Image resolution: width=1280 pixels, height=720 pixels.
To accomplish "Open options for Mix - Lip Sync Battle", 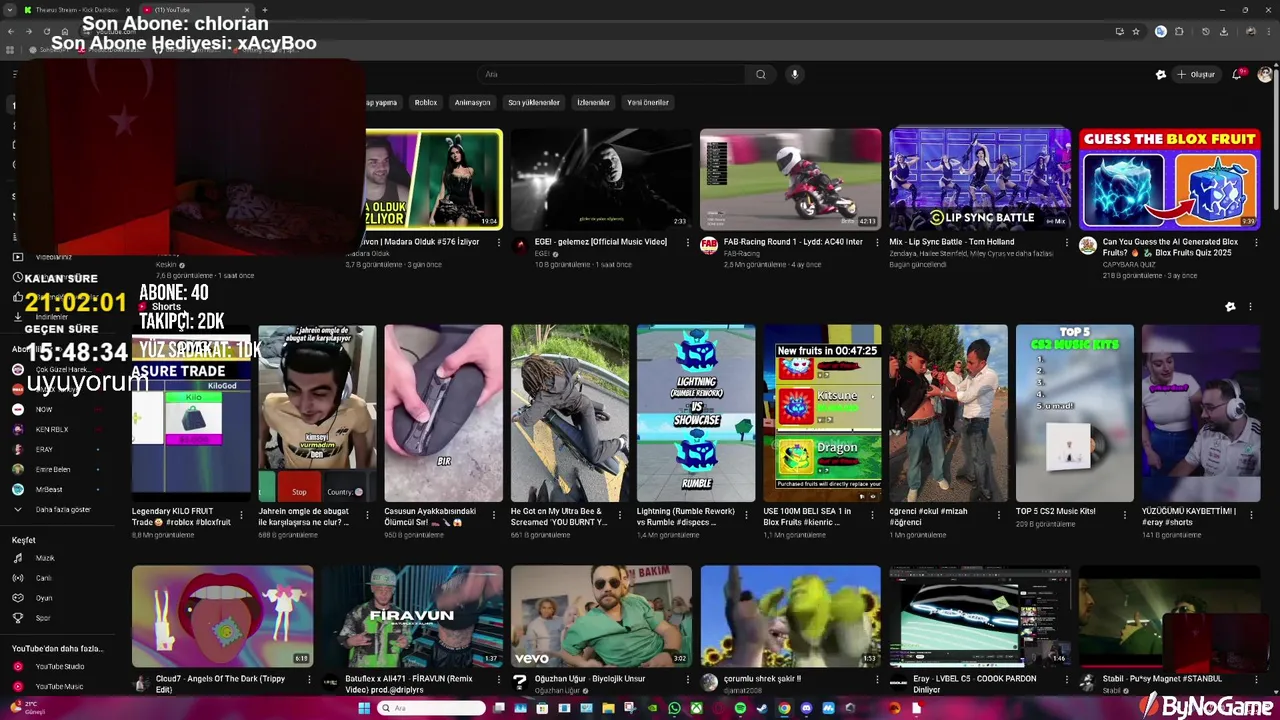I will pyautogui.click(x=1066, y=242).
